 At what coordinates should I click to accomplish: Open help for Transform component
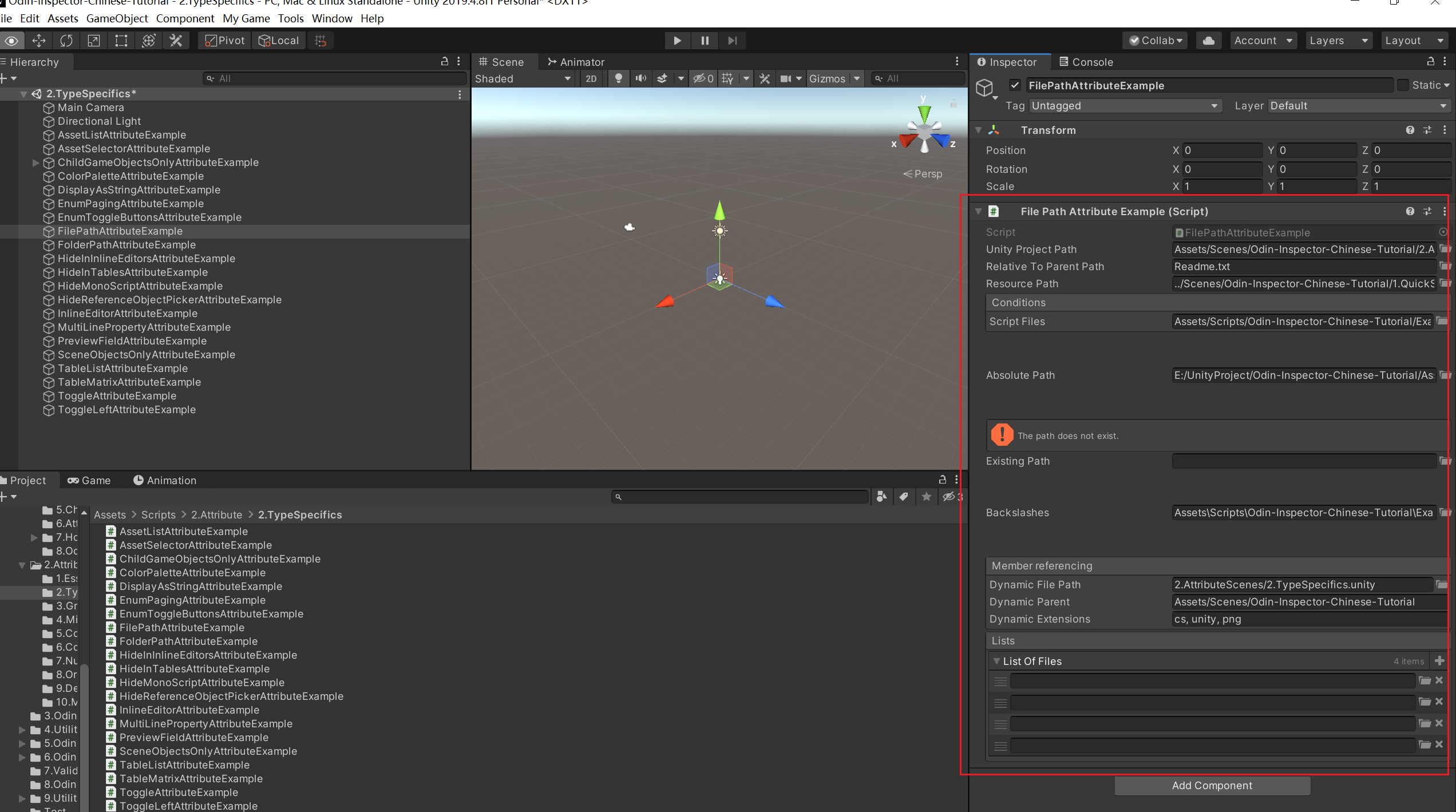click(x=1410, y=130)
